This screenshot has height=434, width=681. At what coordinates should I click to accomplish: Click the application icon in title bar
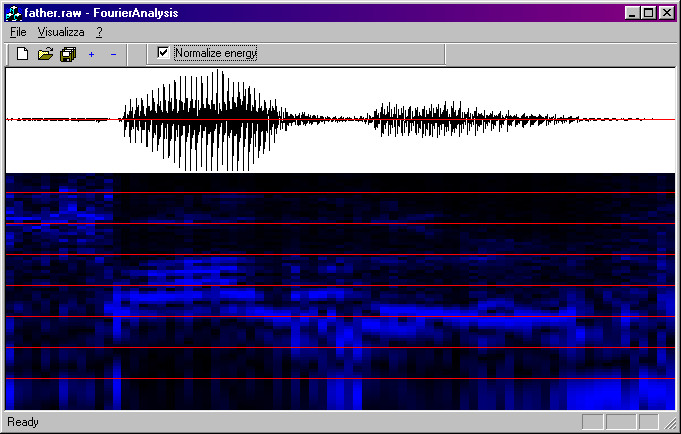(x=14, y=13)
